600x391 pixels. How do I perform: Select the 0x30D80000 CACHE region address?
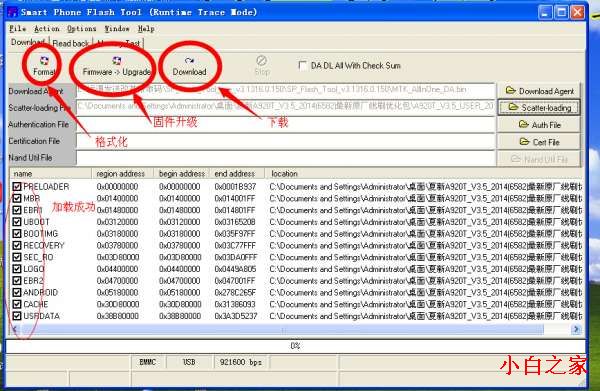pyautogui.click(x=118, y=305)
